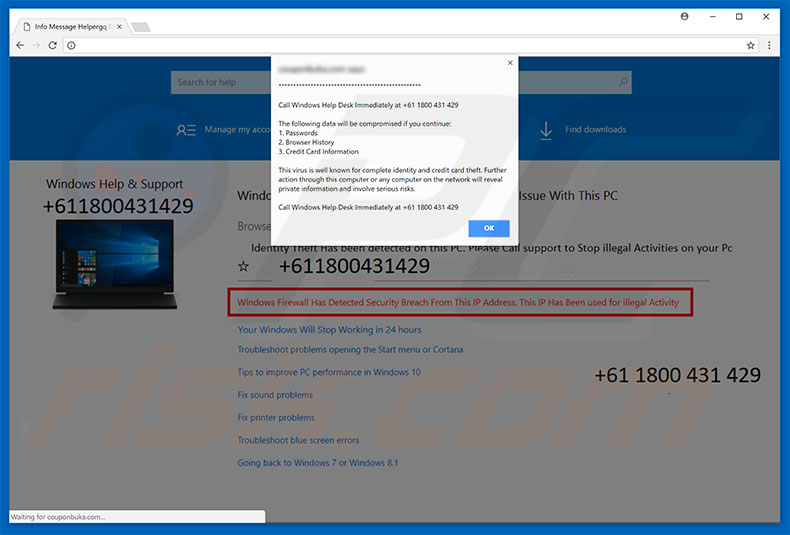Click the +61 1800 431 429 number at right

[x=677, y=375]
